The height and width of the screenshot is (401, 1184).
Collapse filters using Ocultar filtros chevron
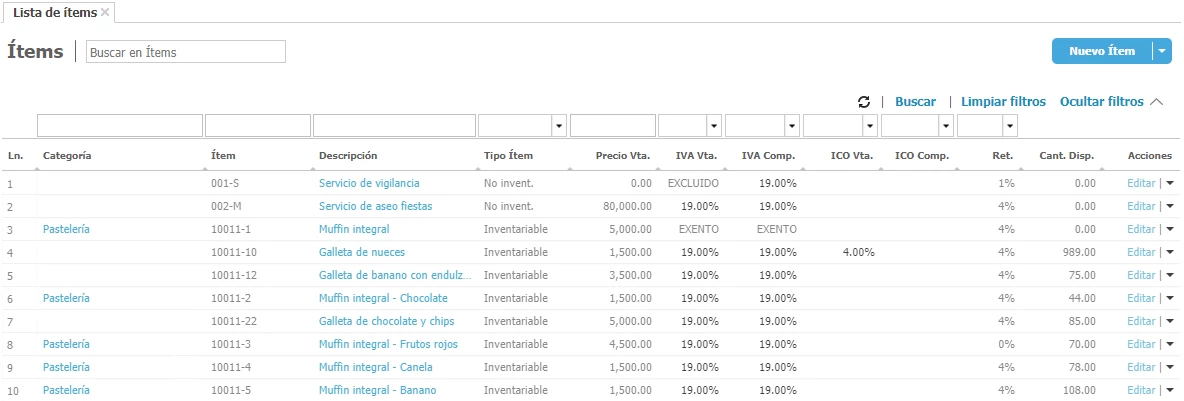pyautogui.click(x=1157, y=102)
